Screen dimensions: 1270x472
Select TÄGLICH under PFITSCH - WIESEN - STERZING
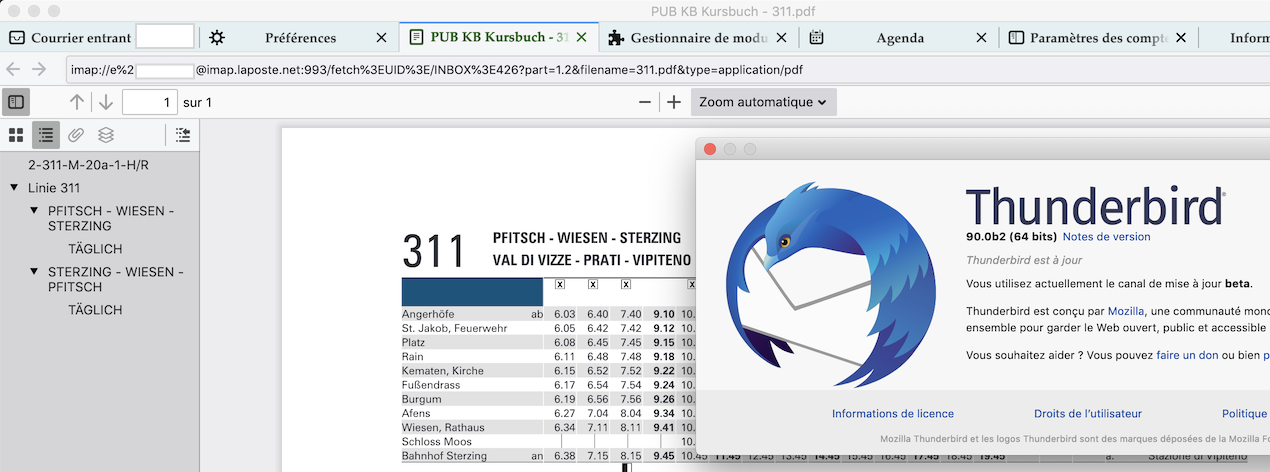point(95,249)
